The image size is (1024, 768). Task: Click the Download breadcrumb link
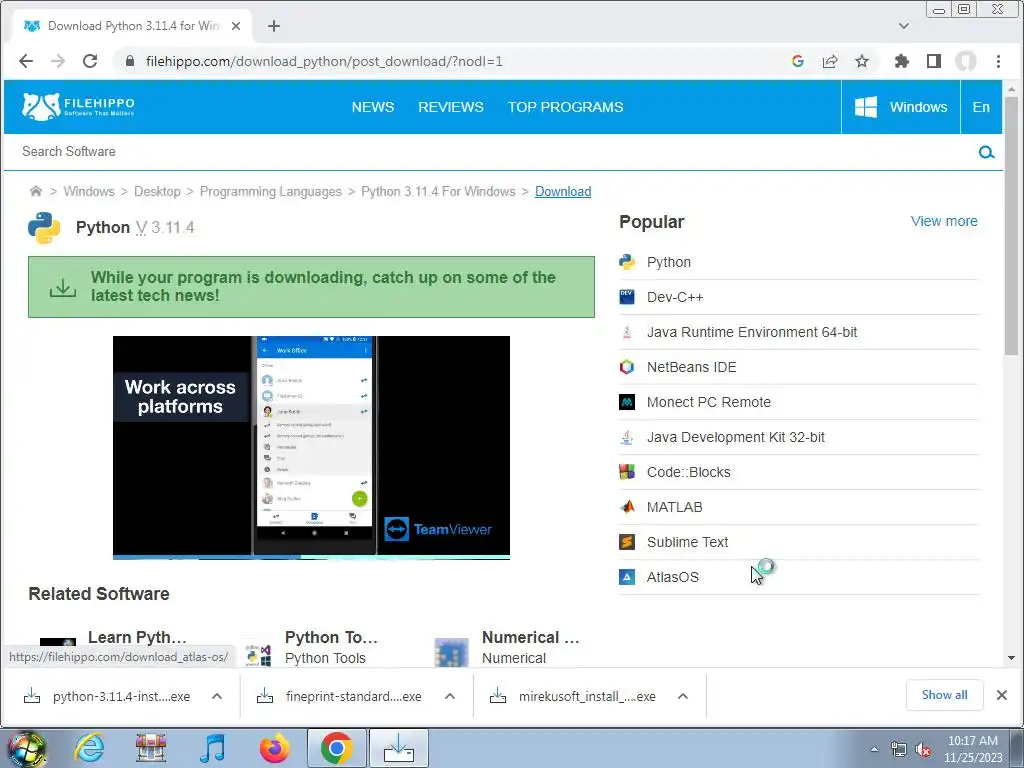pos(563,191)
